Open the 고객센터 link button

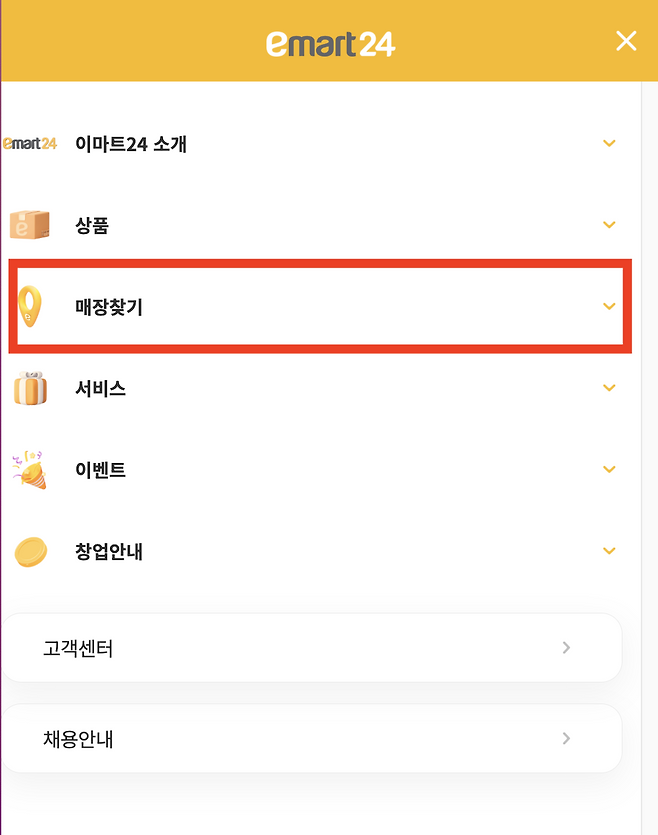coord(311,648)
